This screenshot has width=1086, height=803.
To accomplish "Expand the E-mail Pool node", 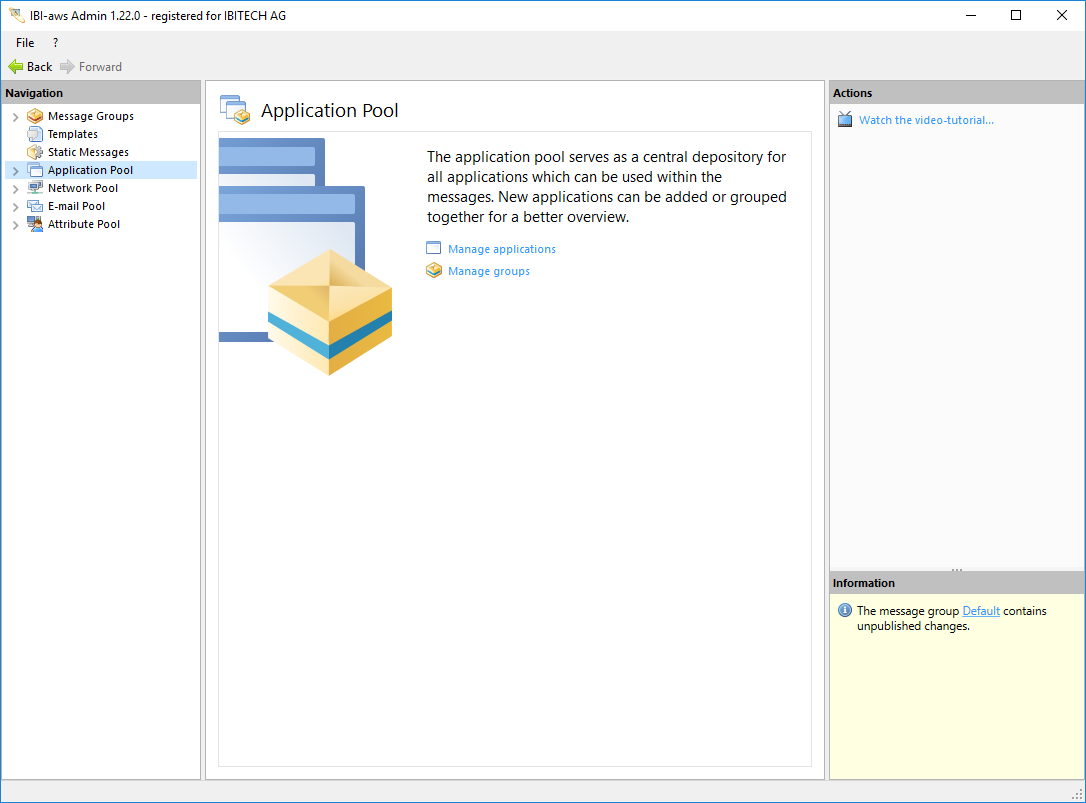I will [15, 207].
